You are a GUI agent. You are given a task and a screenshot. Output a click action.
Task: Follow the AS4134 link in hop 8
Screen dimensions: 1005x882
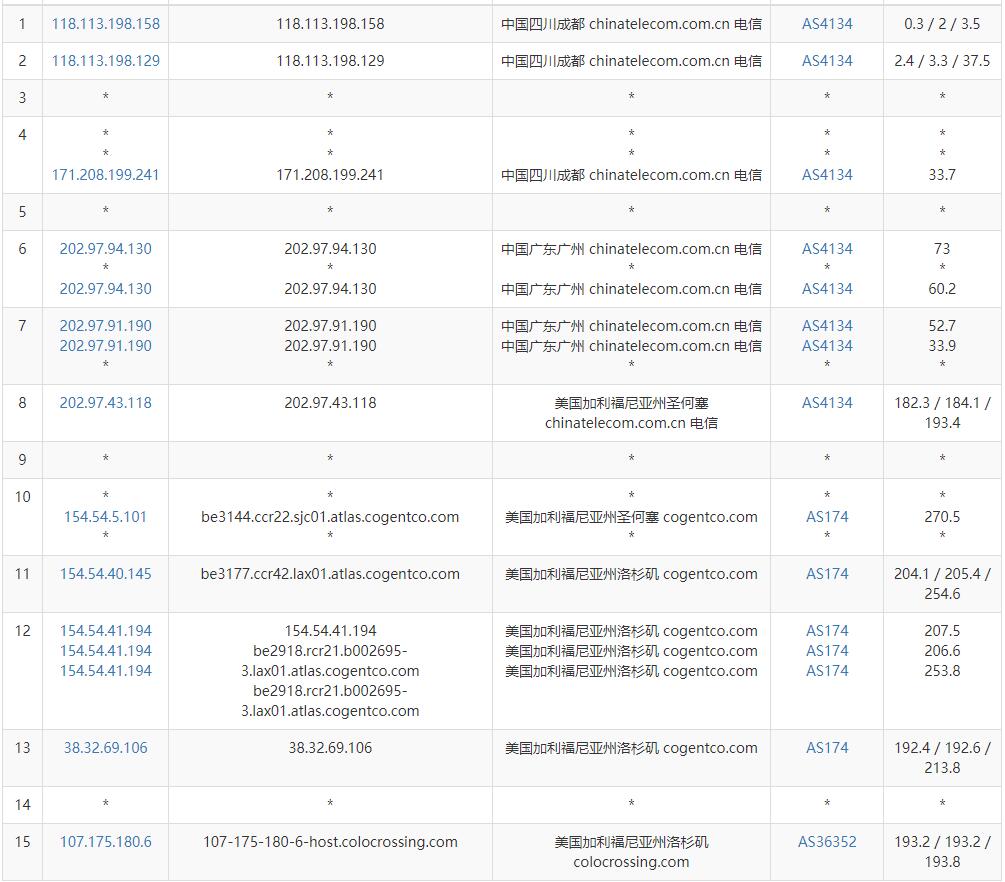pyautogui.click(x=827, y=403)
